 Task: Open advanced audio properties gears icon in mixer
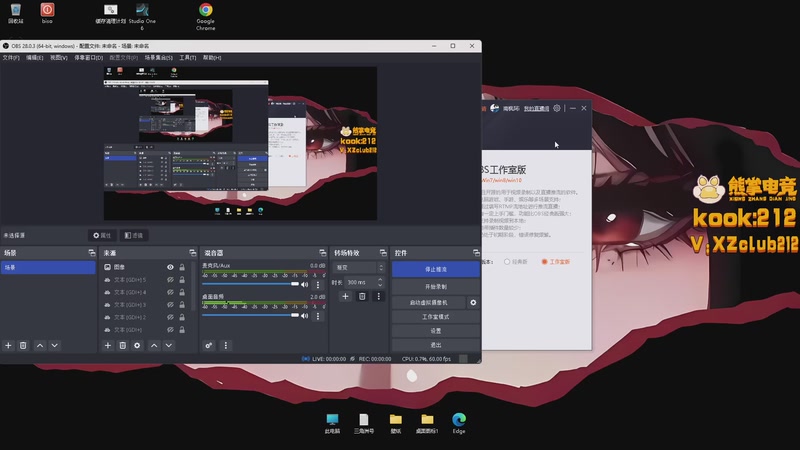pos(209,345)
